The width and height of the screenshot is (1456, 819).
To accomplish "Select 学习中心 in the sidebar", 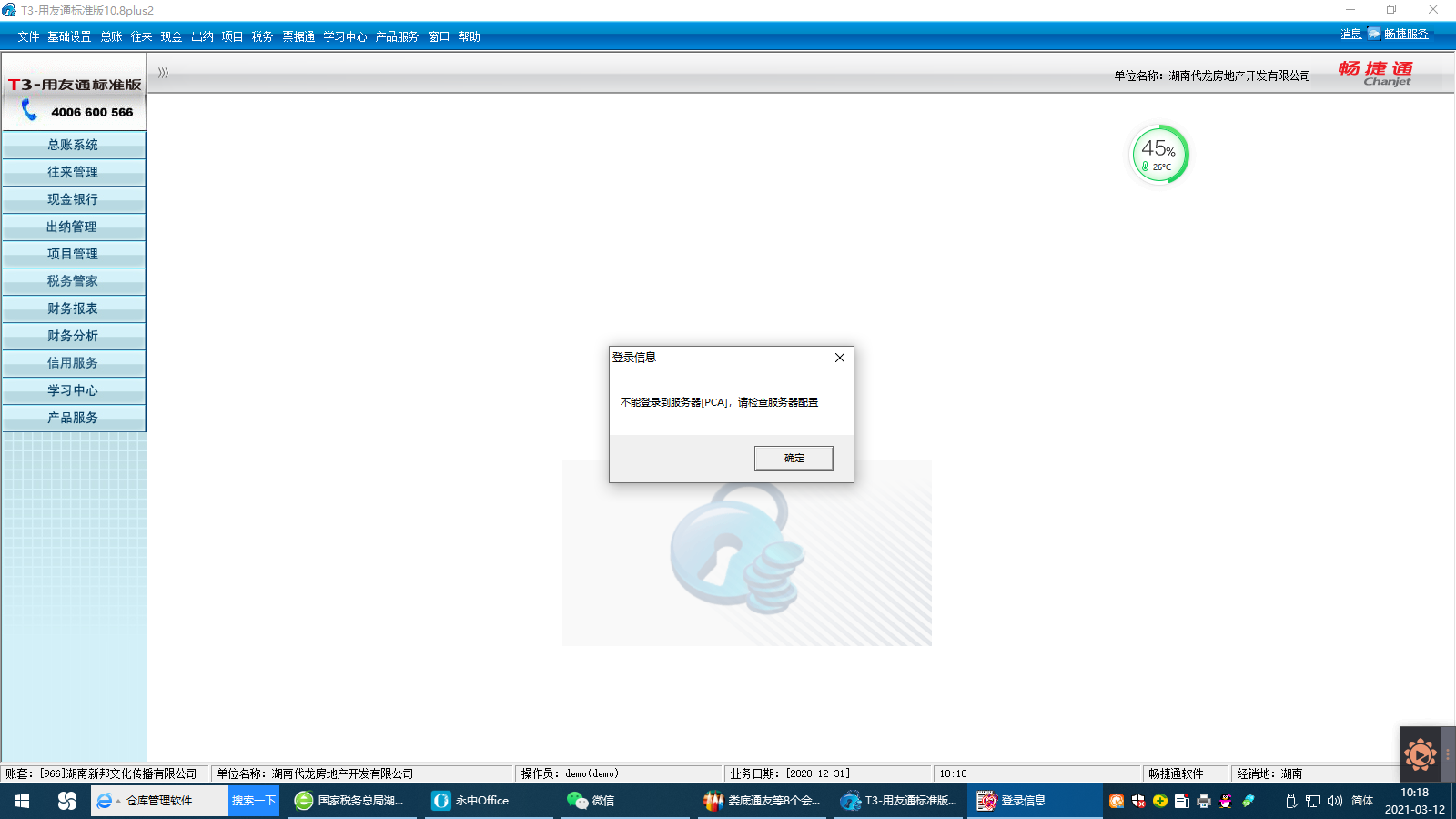I will coord(74,390).
